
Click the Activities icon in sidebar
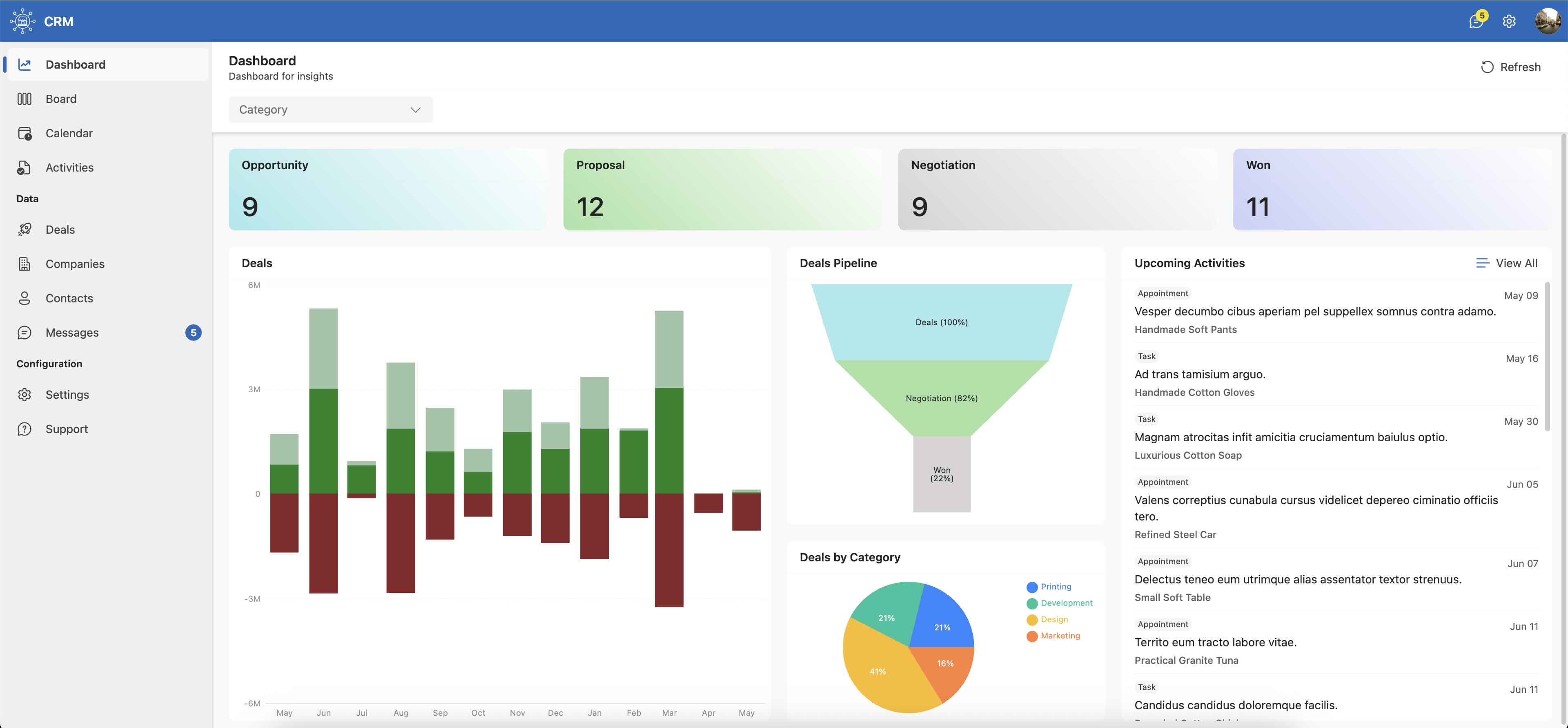coord(25,167)
